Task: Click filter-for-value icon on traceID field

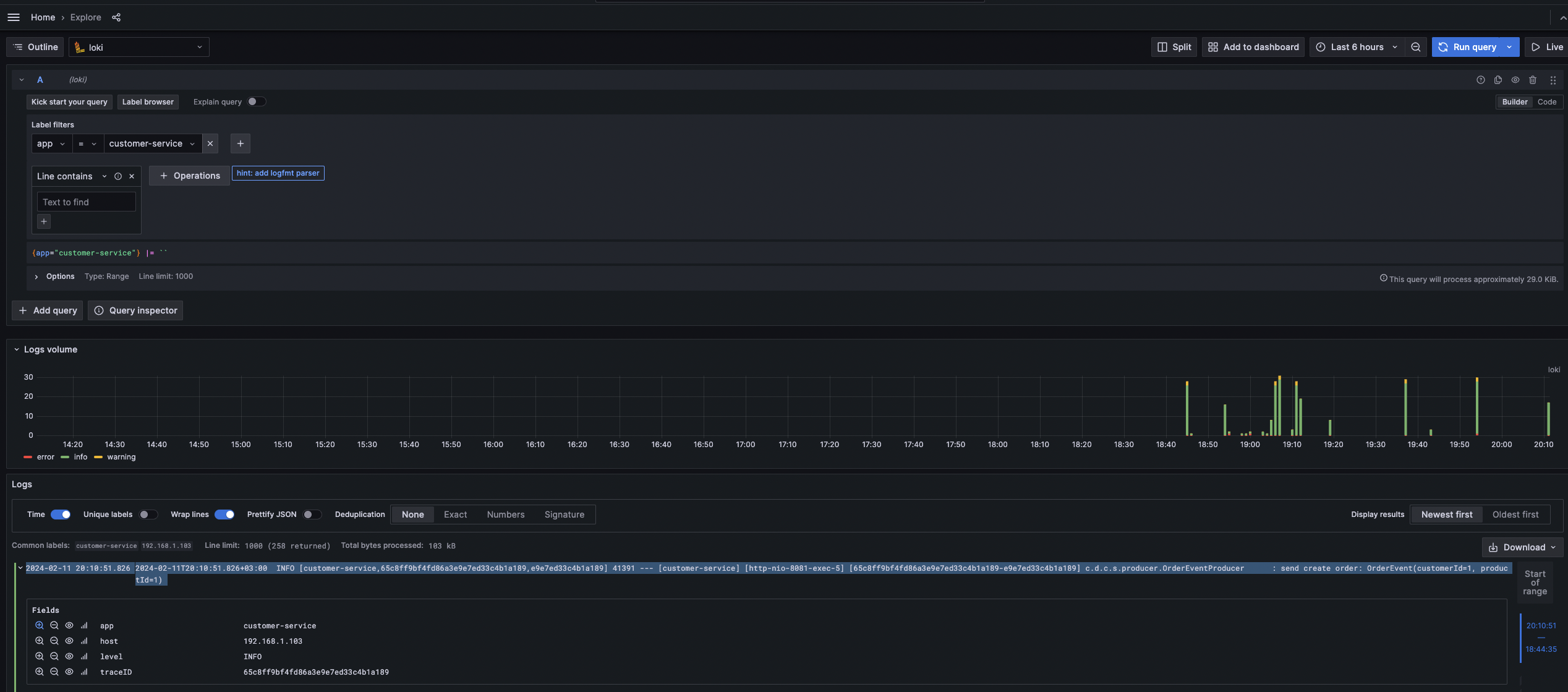Action: tap(40, 672)
